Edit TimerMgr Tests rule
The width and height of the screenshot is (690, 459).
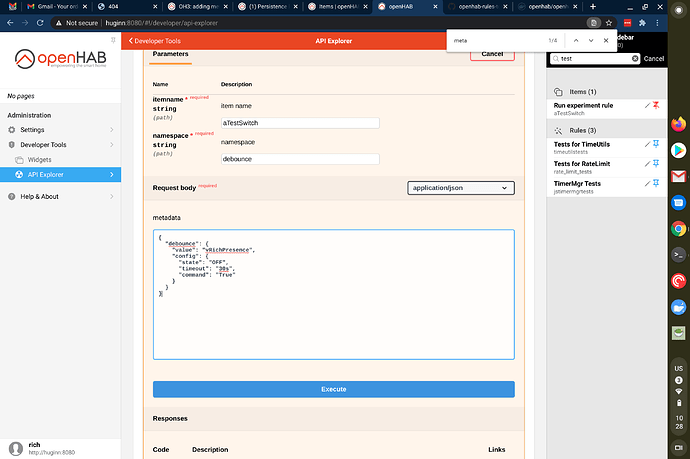(647, 184)
